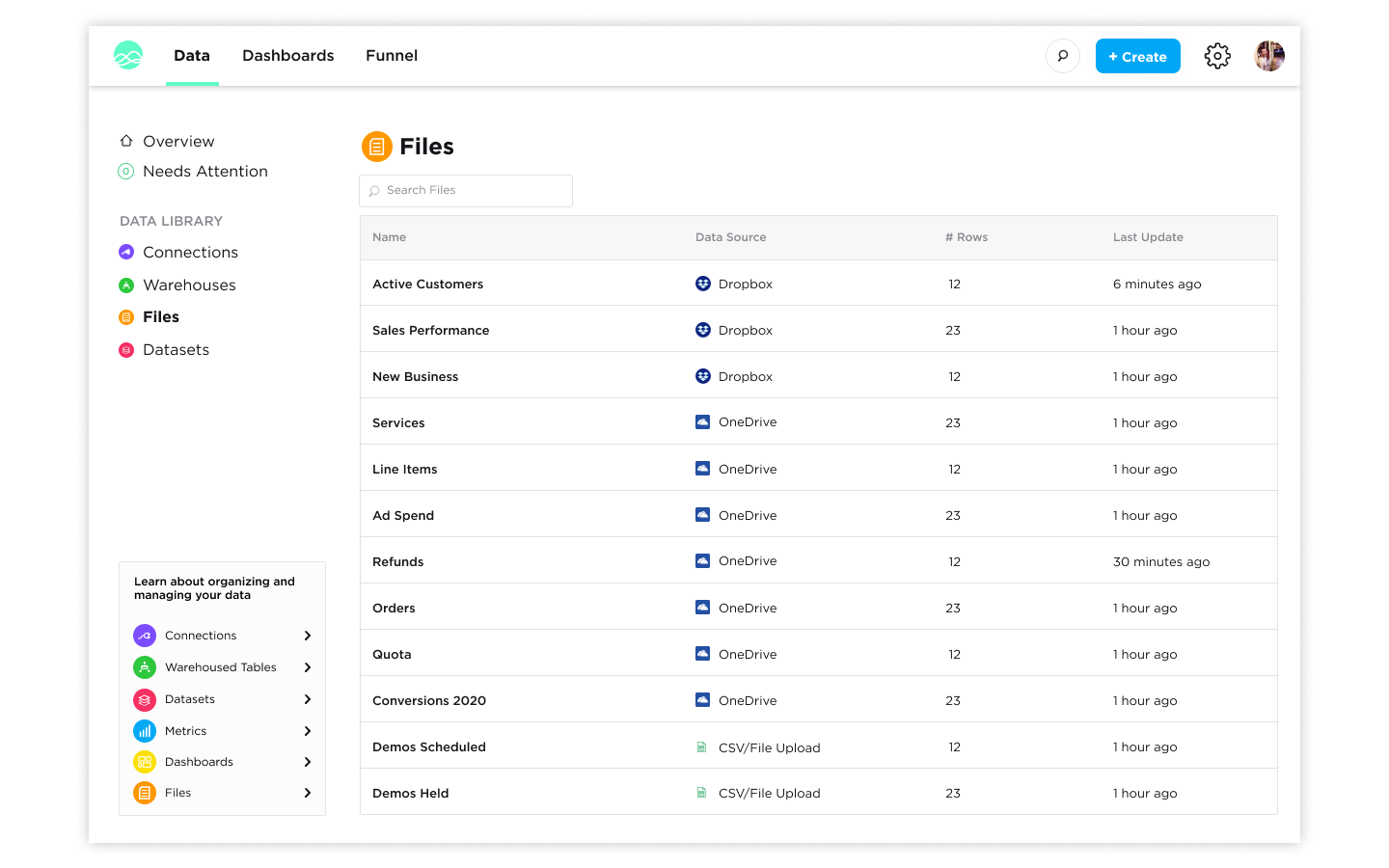
Task: Click the magnifier search icon in header
Action: tap(1062, 56)
